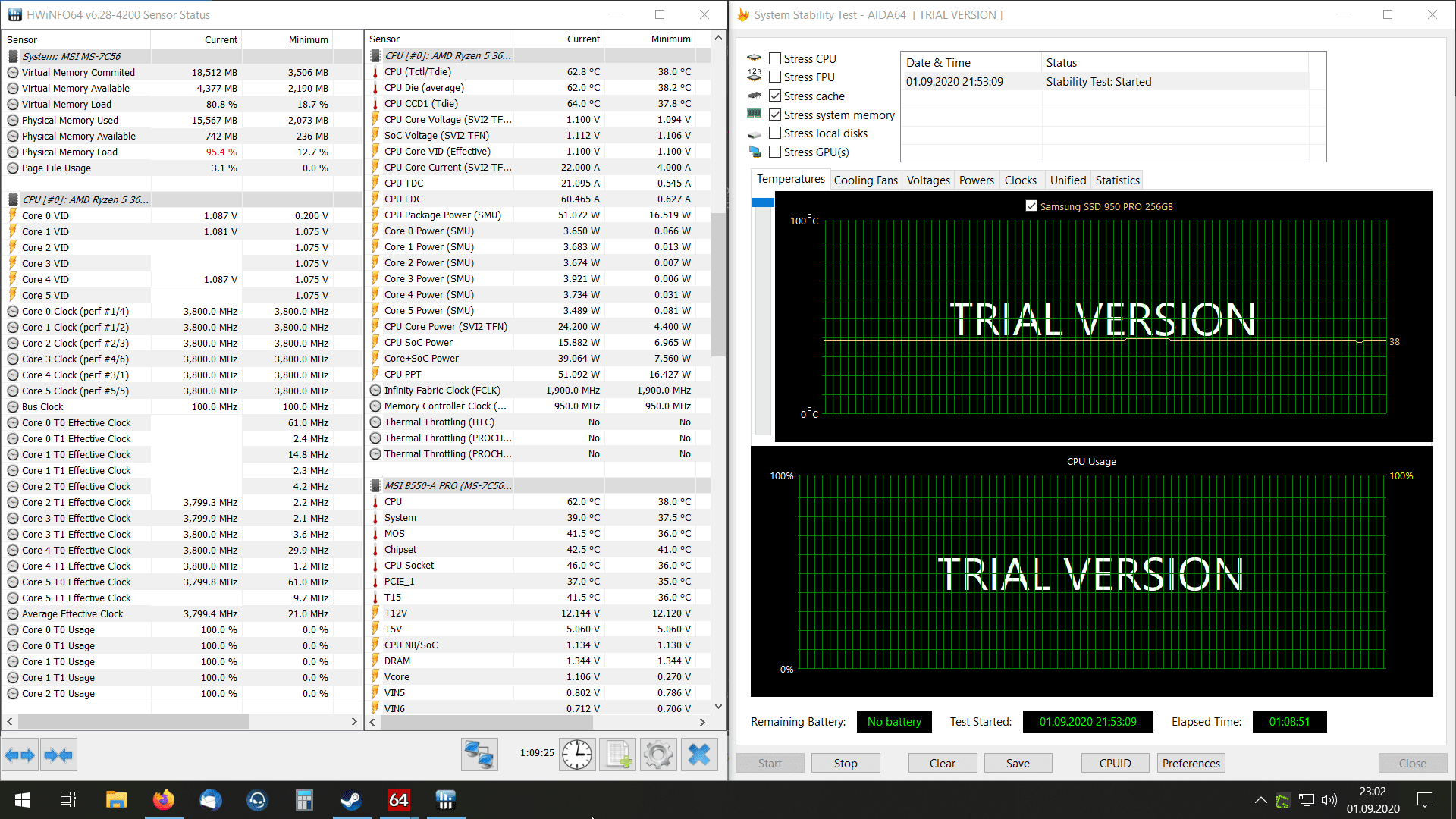Screen dimensions: 1456x819
Task: Stop the AIDA64 stability test
Action: pyautogui.click(x=846, y=763)
